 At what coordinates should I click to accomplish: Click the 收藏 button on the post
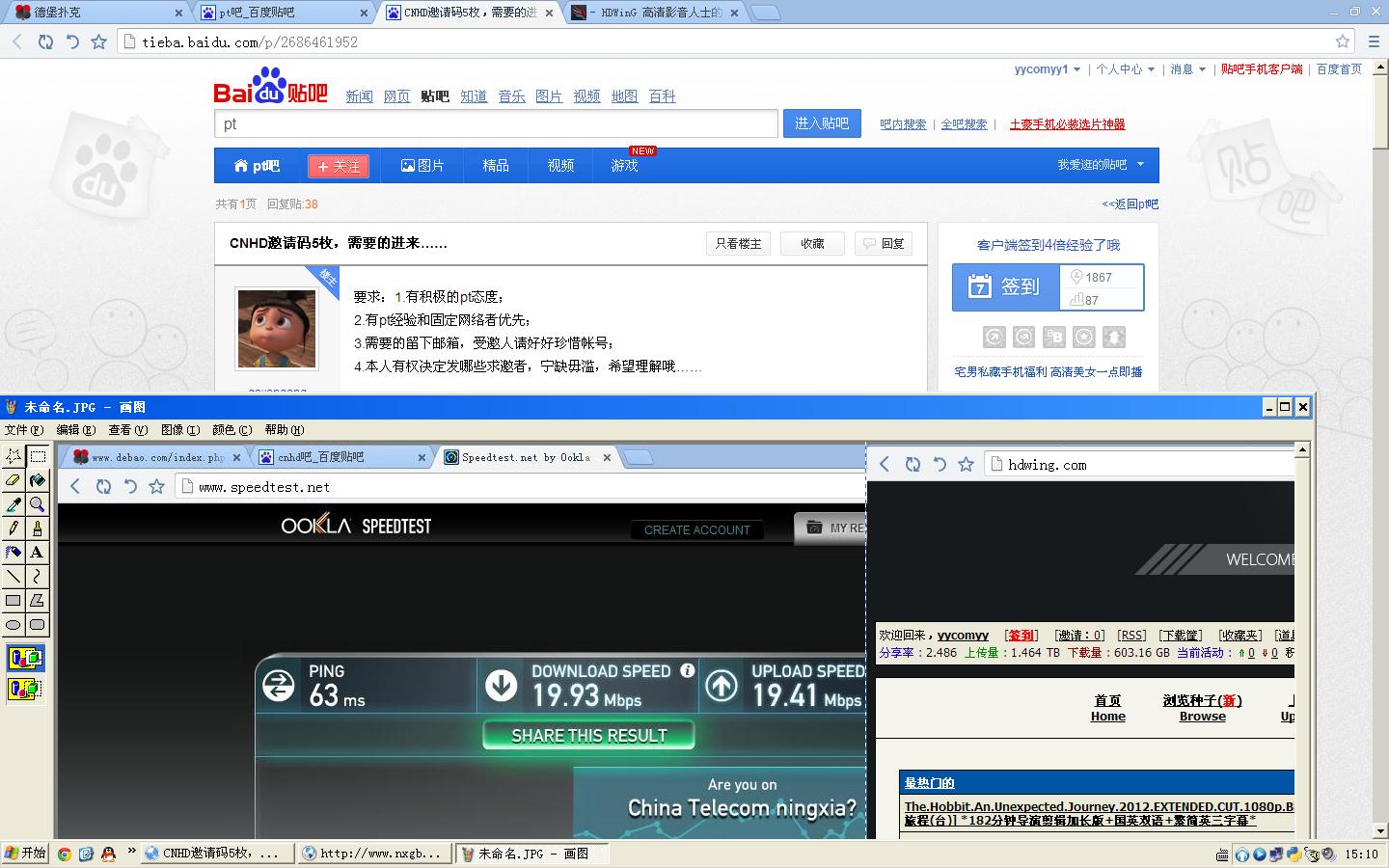pyautogui.click(x=812, y=244)
